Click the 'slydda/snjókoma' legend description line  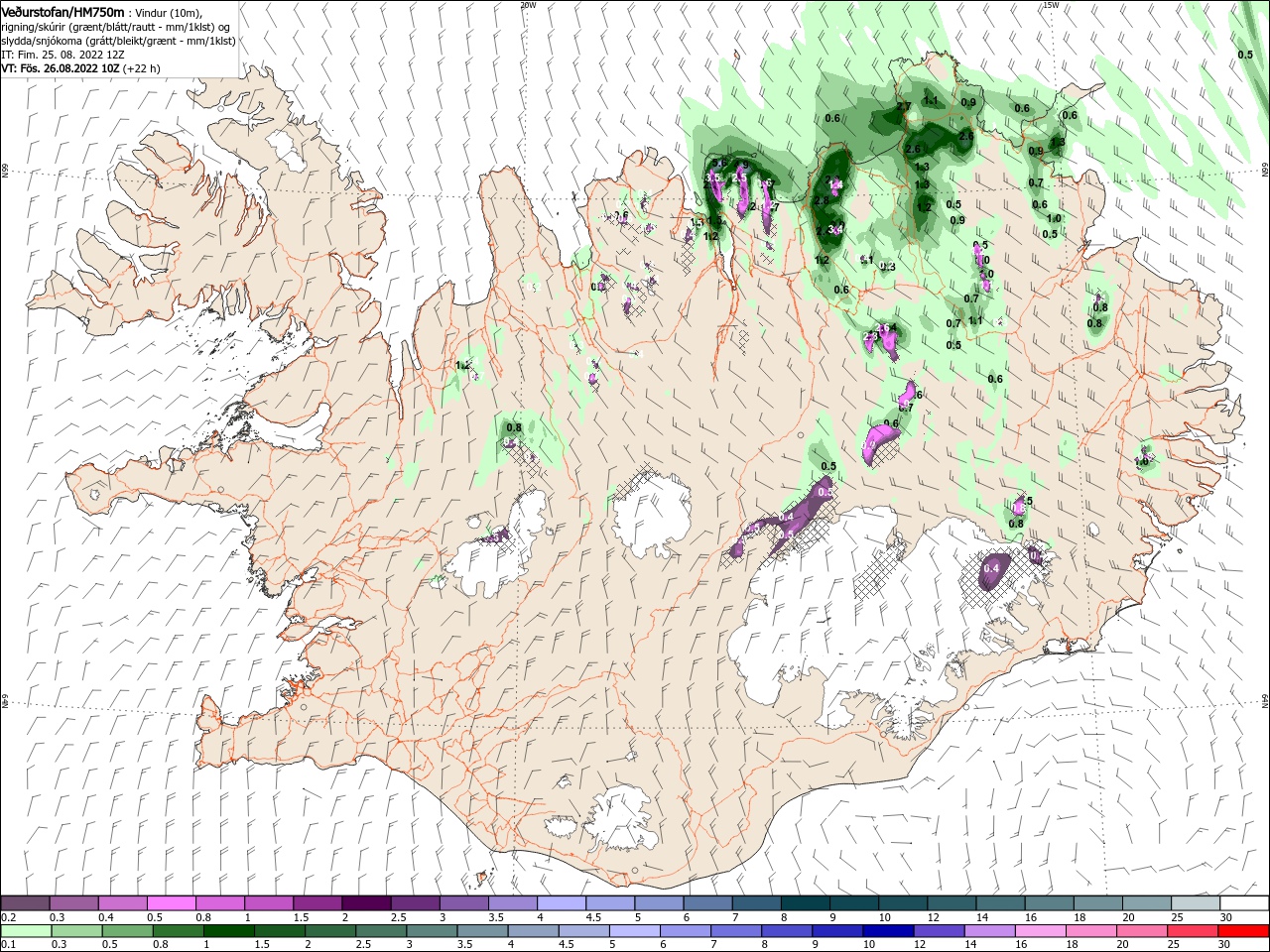[118, 41]
